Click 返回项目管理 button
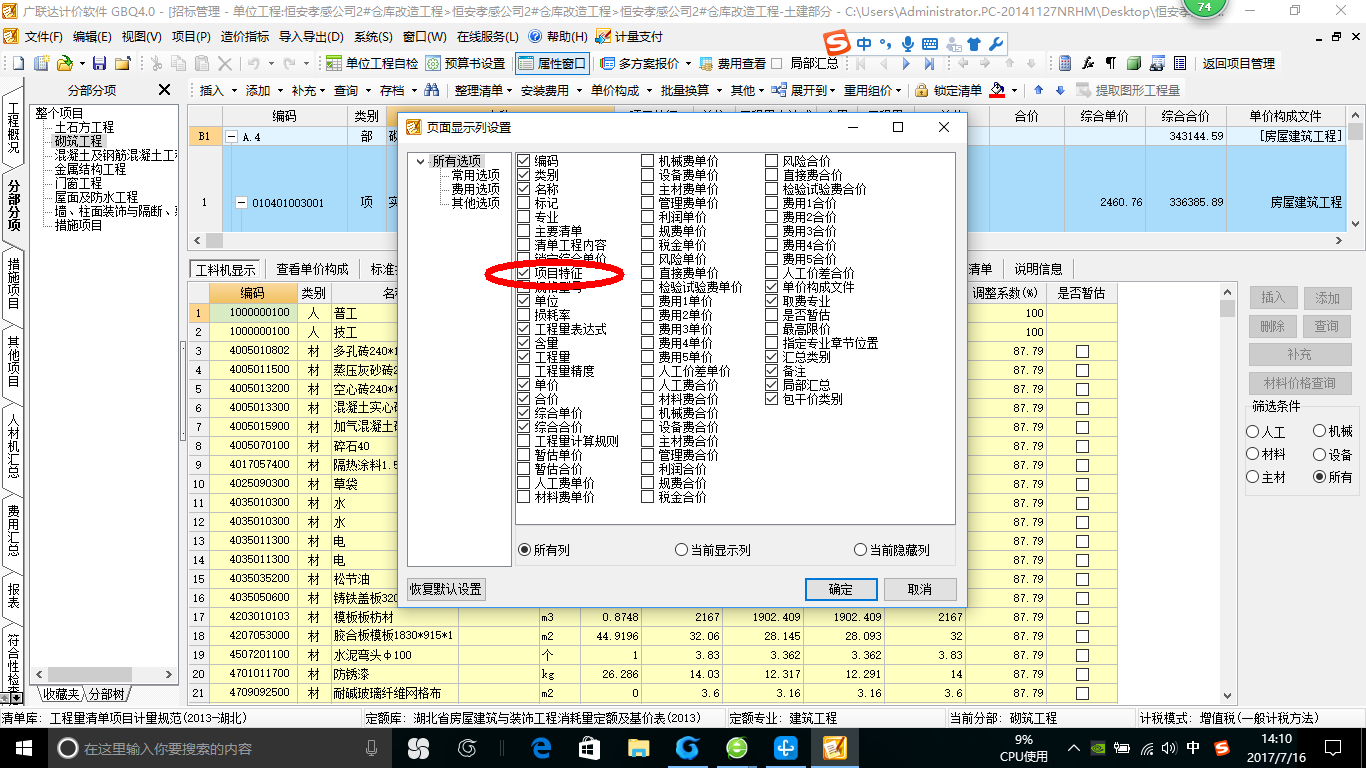The width and height of the screenshot is (1366, 768). point(1239,63)
